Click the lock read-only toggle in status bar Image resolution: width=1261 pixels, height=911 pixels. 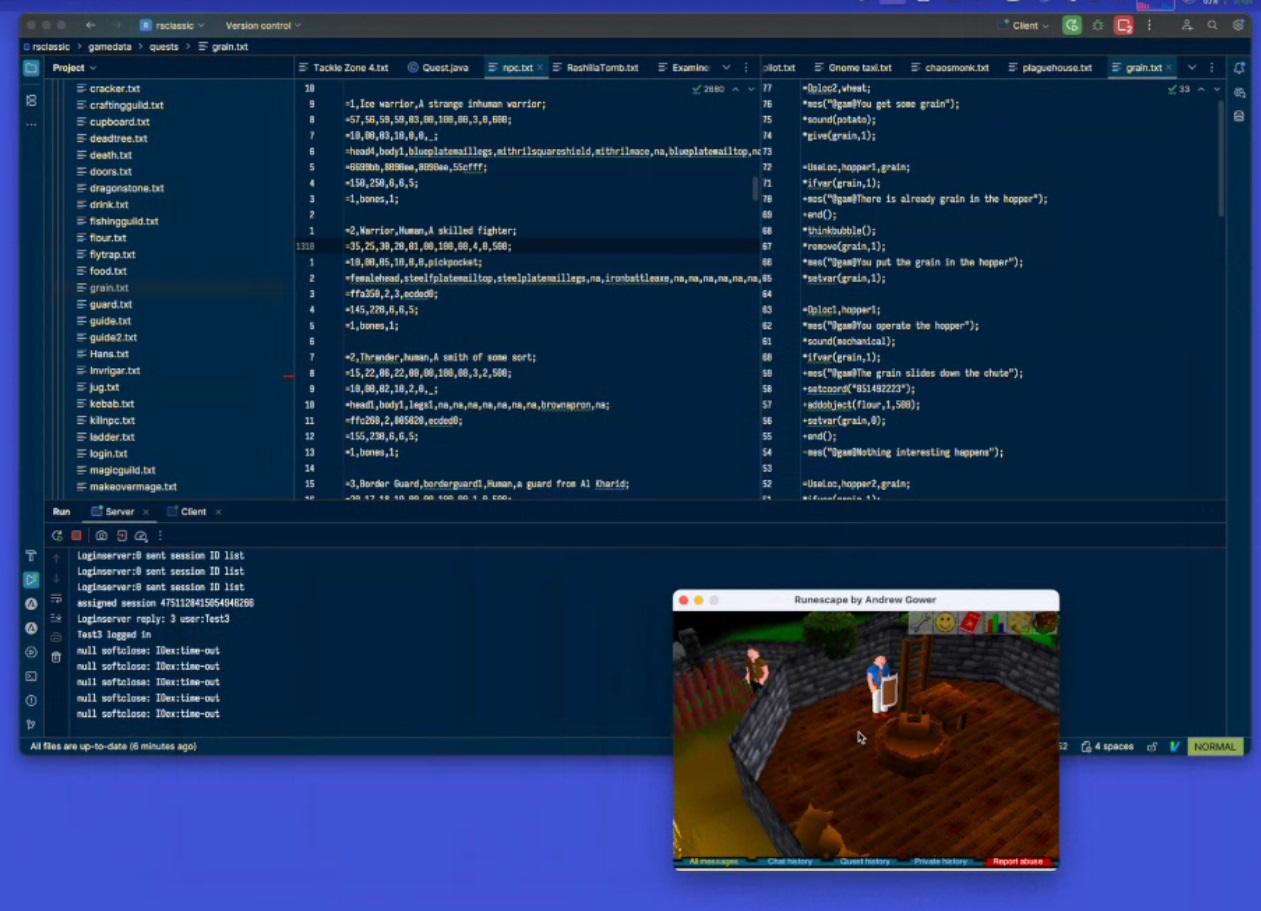pyautogui.click(x=1152, y=747)
